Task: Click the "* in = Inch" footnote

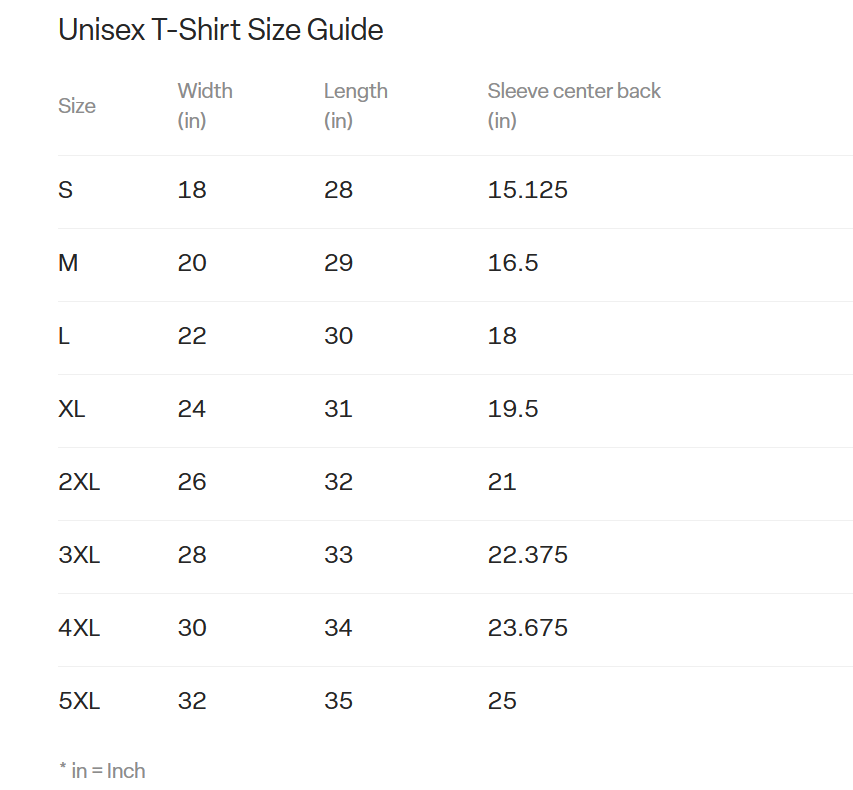Action: [x=102, y=771]
